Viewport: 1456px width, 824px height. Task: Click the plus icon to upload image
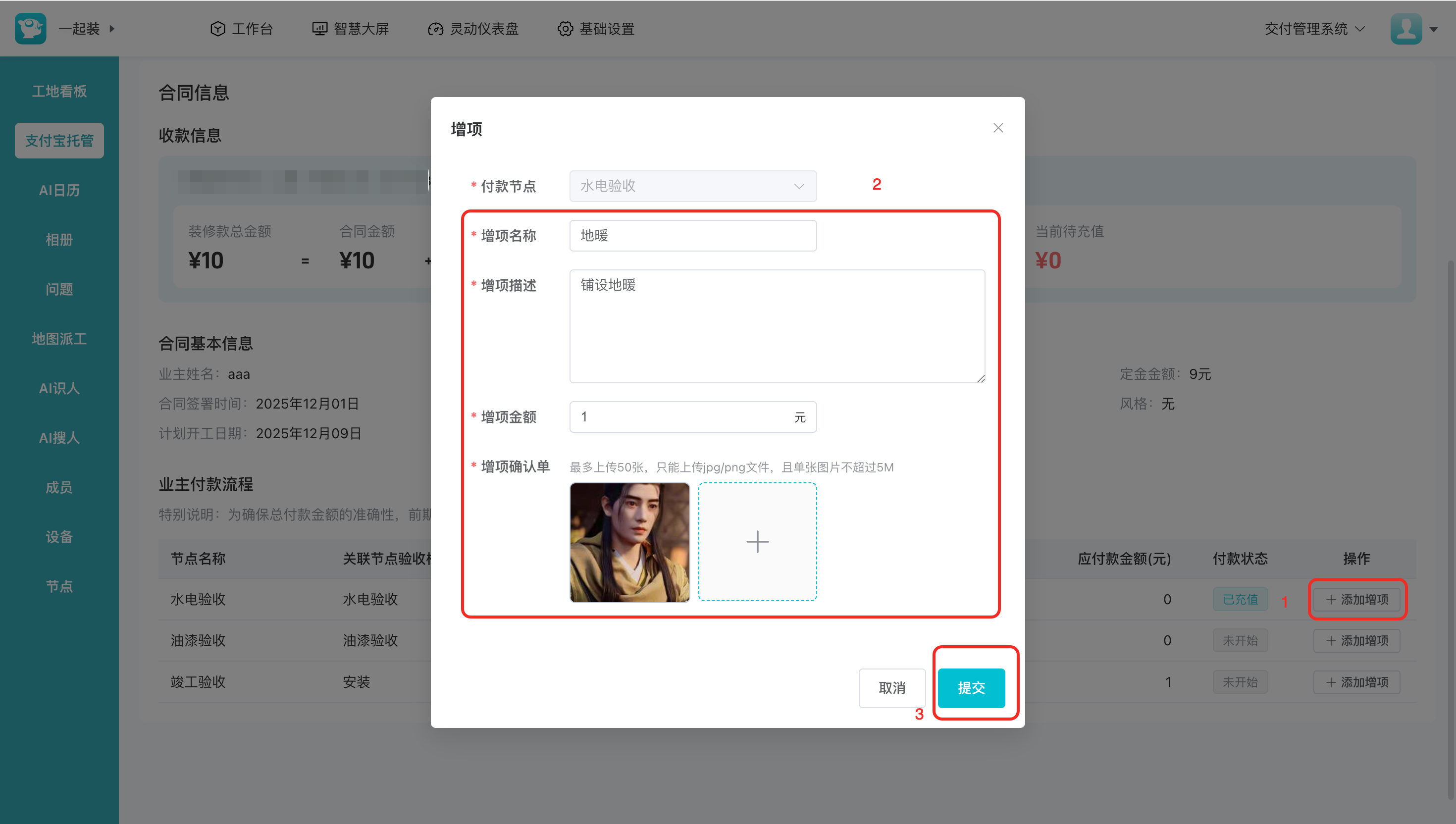coord(757,542)
